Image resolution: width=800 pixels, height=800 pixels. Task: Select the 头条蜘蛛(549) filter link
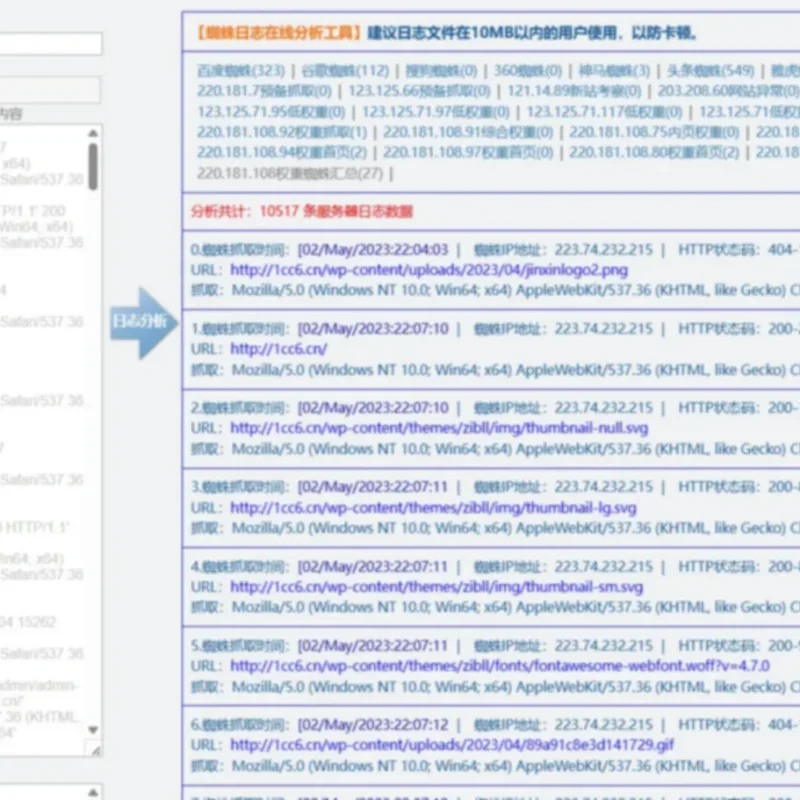point(711,70)
